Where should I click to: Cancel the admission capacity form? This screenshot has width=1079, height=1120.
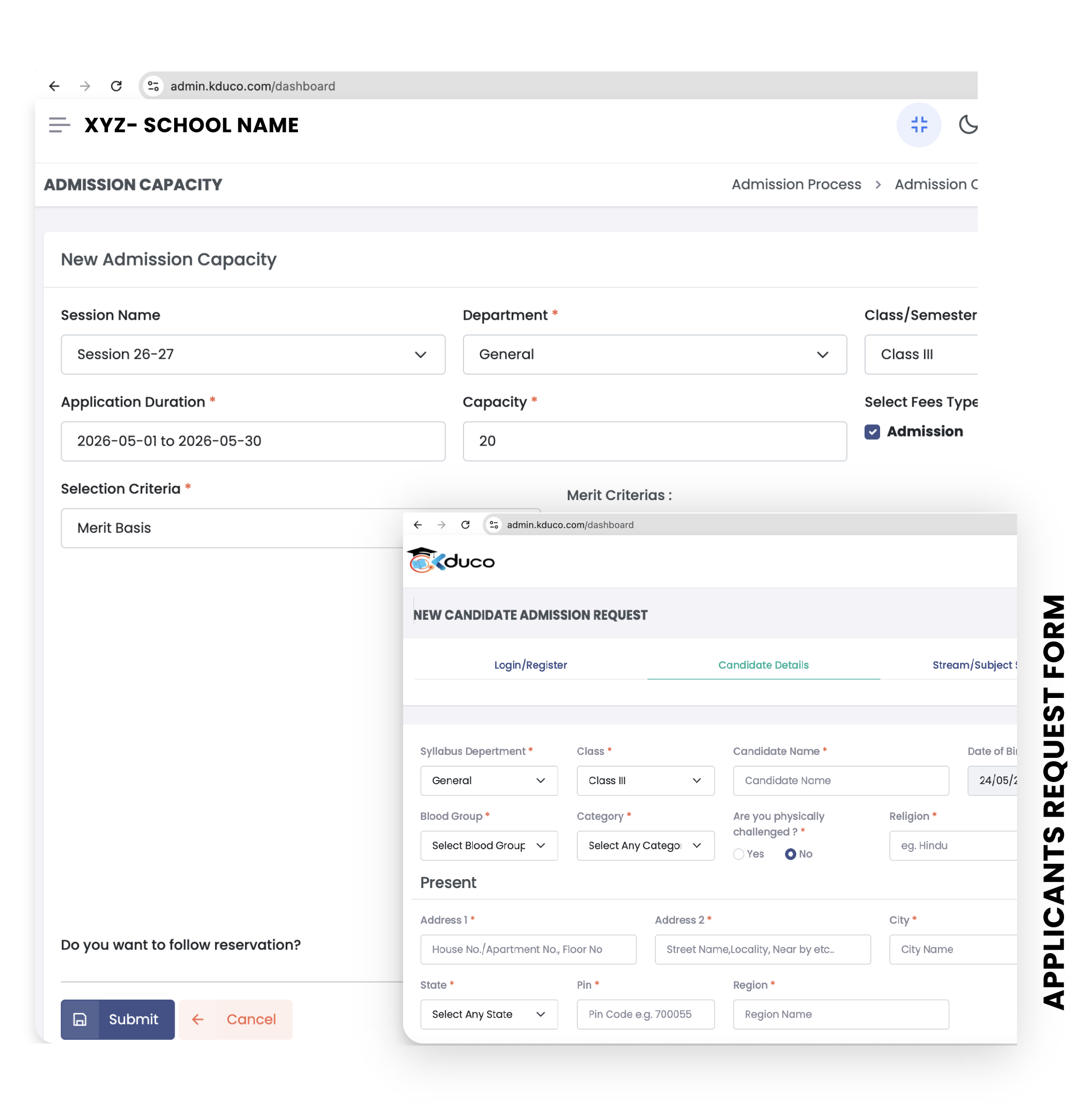(236, 1019)
